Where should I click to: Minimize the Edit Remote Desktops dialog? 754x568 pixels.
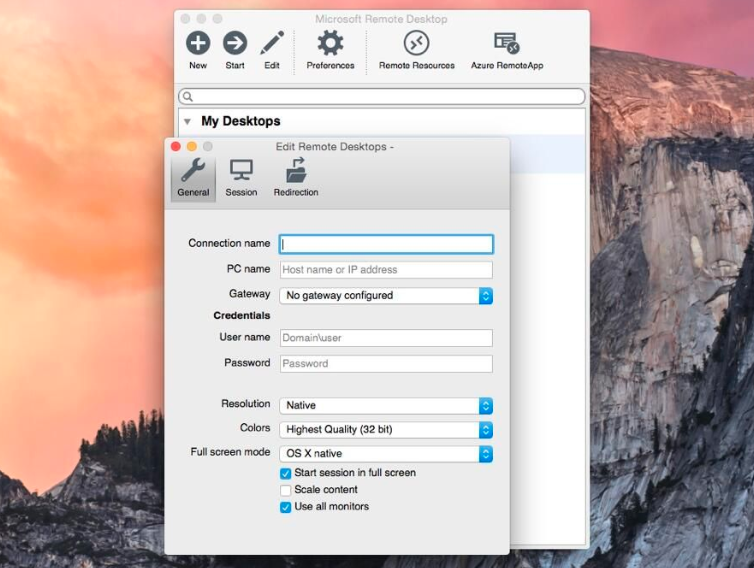pyautogui.click(x=191, y=147)
